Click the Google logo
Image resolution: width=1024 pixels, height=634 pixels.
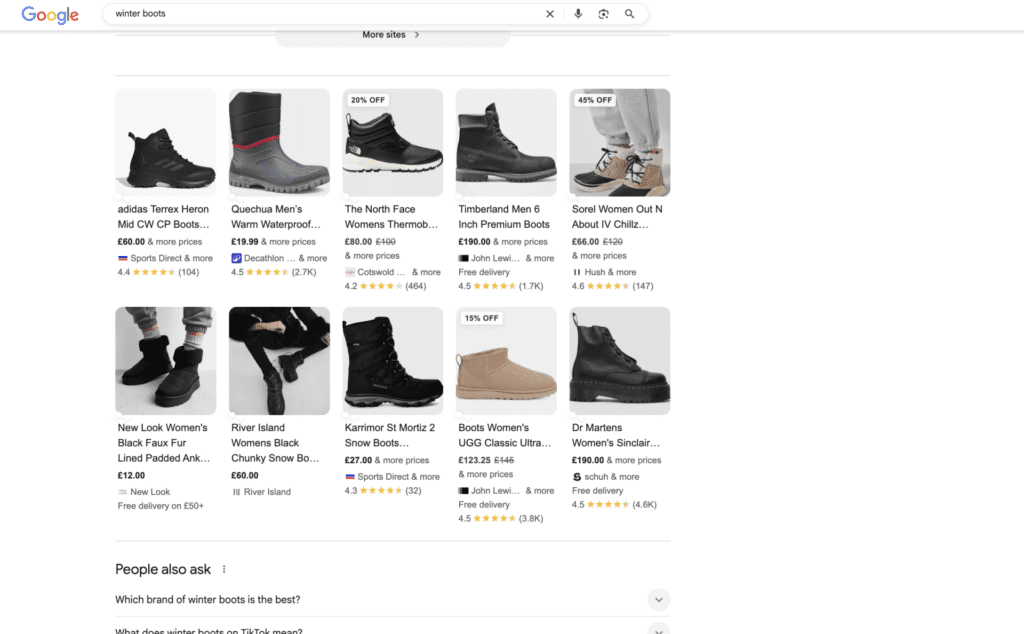49,15
